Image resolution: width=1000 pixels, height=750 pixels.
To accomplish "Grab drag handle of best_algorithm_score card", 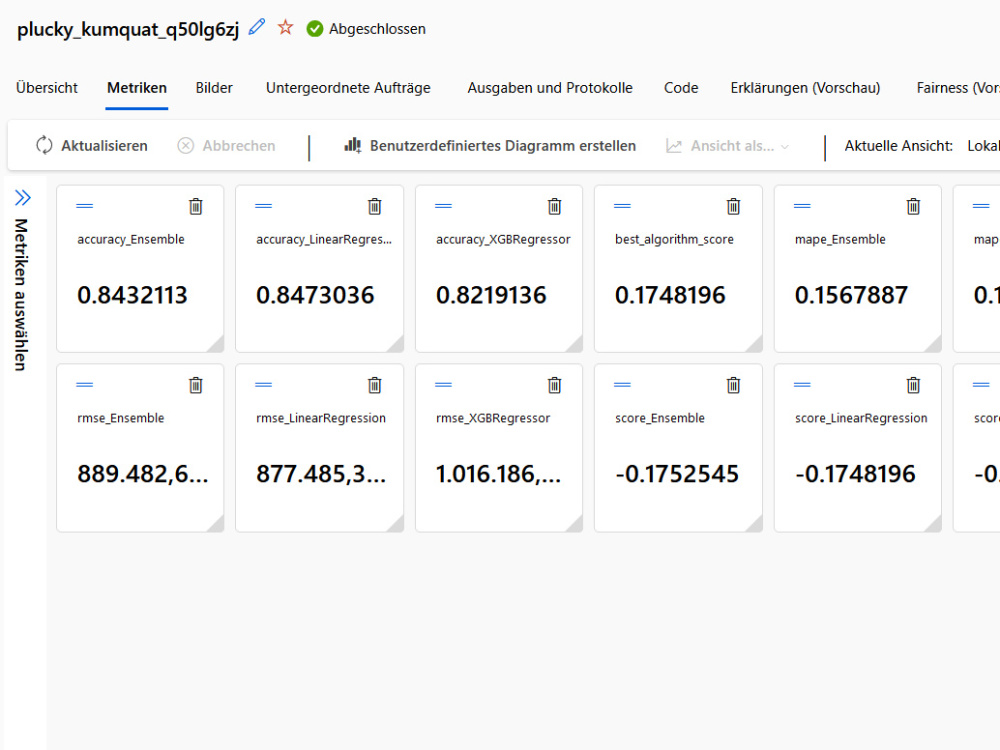I will 622,206.
